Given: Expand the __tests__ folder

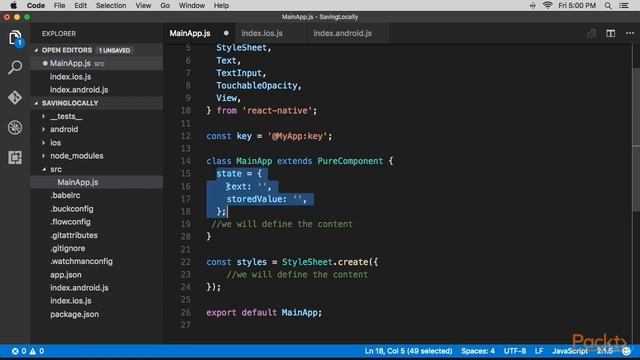Looking at the screenshot, I should [44, 117].
